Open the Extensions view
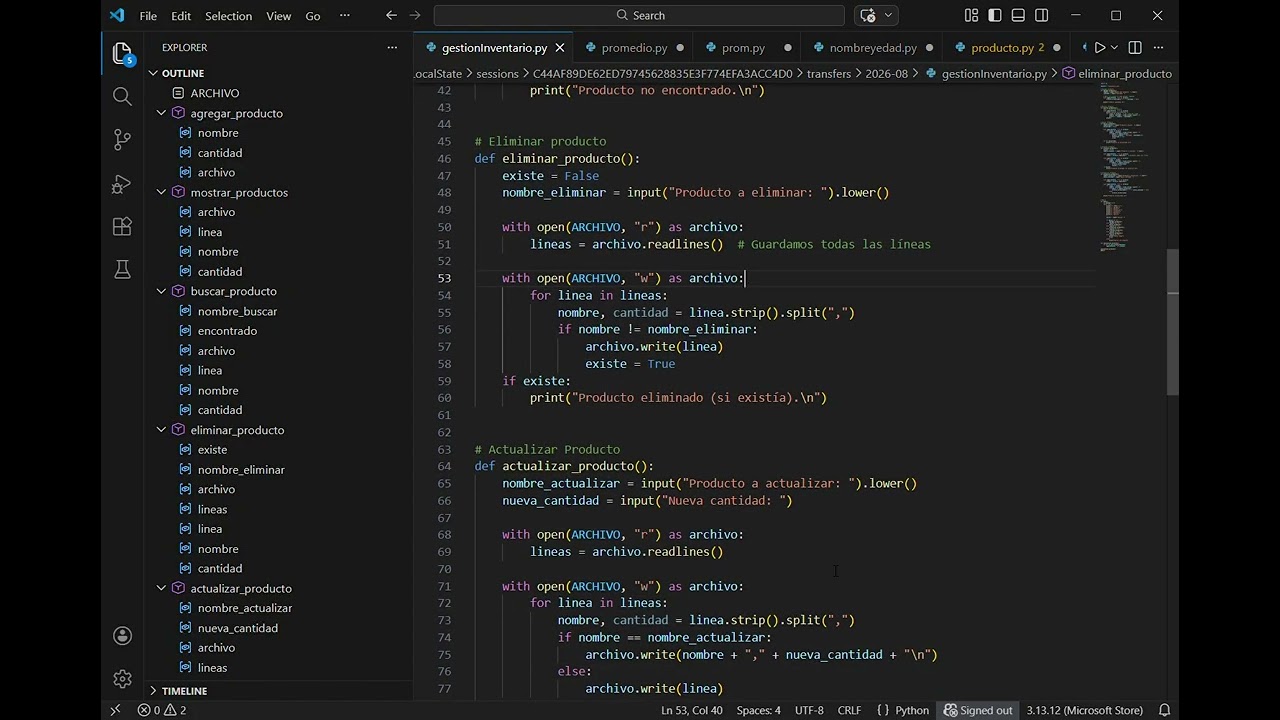 click(x=122, y=227)
